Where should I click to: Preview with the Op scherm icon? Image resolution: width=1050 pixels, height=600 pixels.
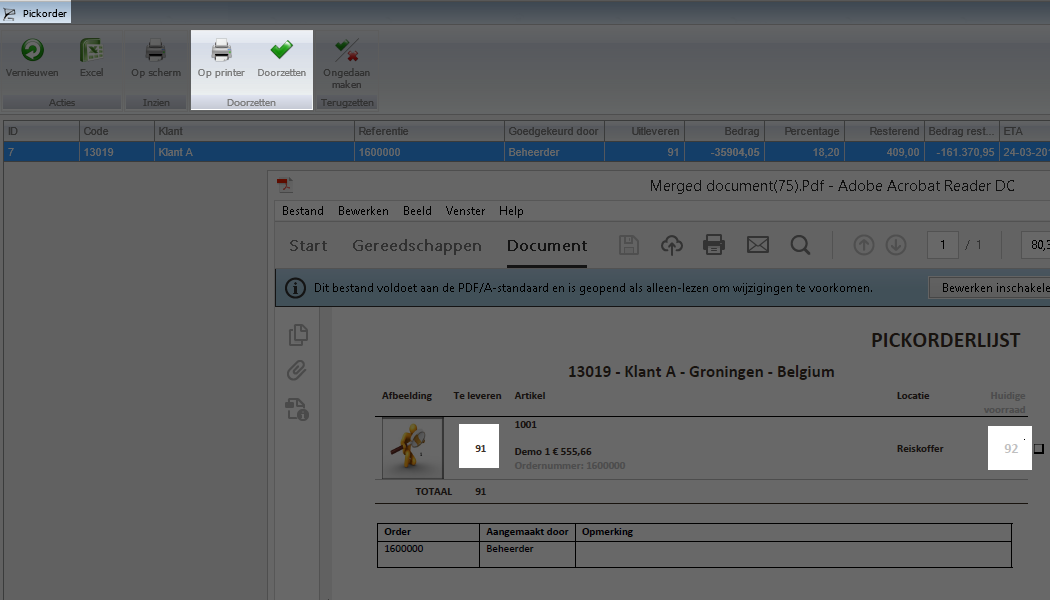pos(156,51)
